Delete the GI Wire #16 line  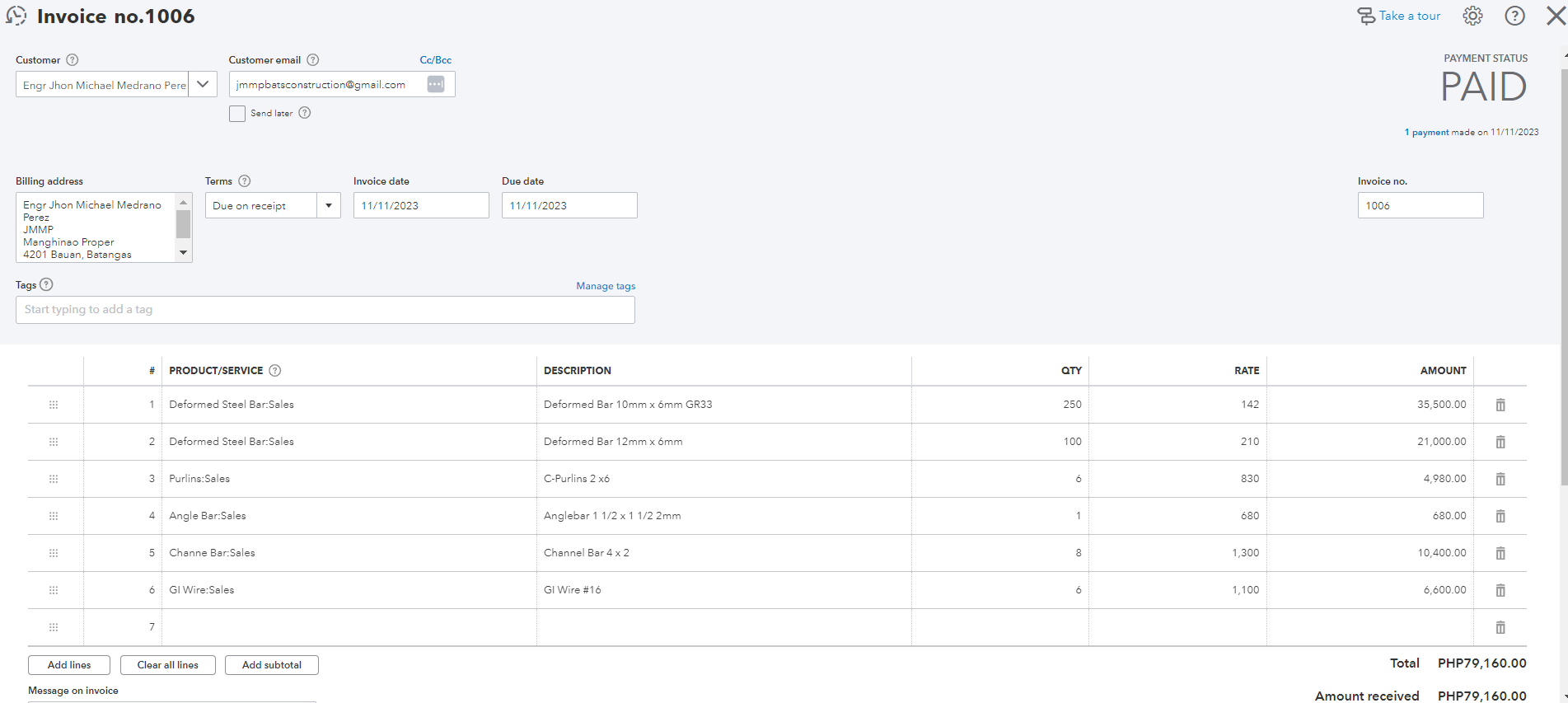coord(1500,590)
